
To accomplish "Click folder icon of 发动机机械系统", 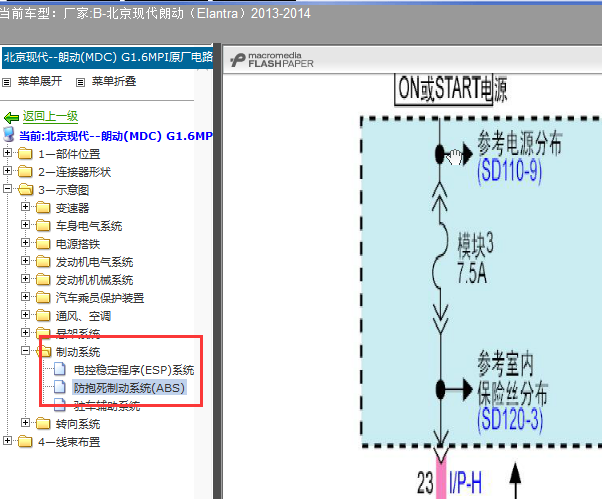I will tap(43, 279).
